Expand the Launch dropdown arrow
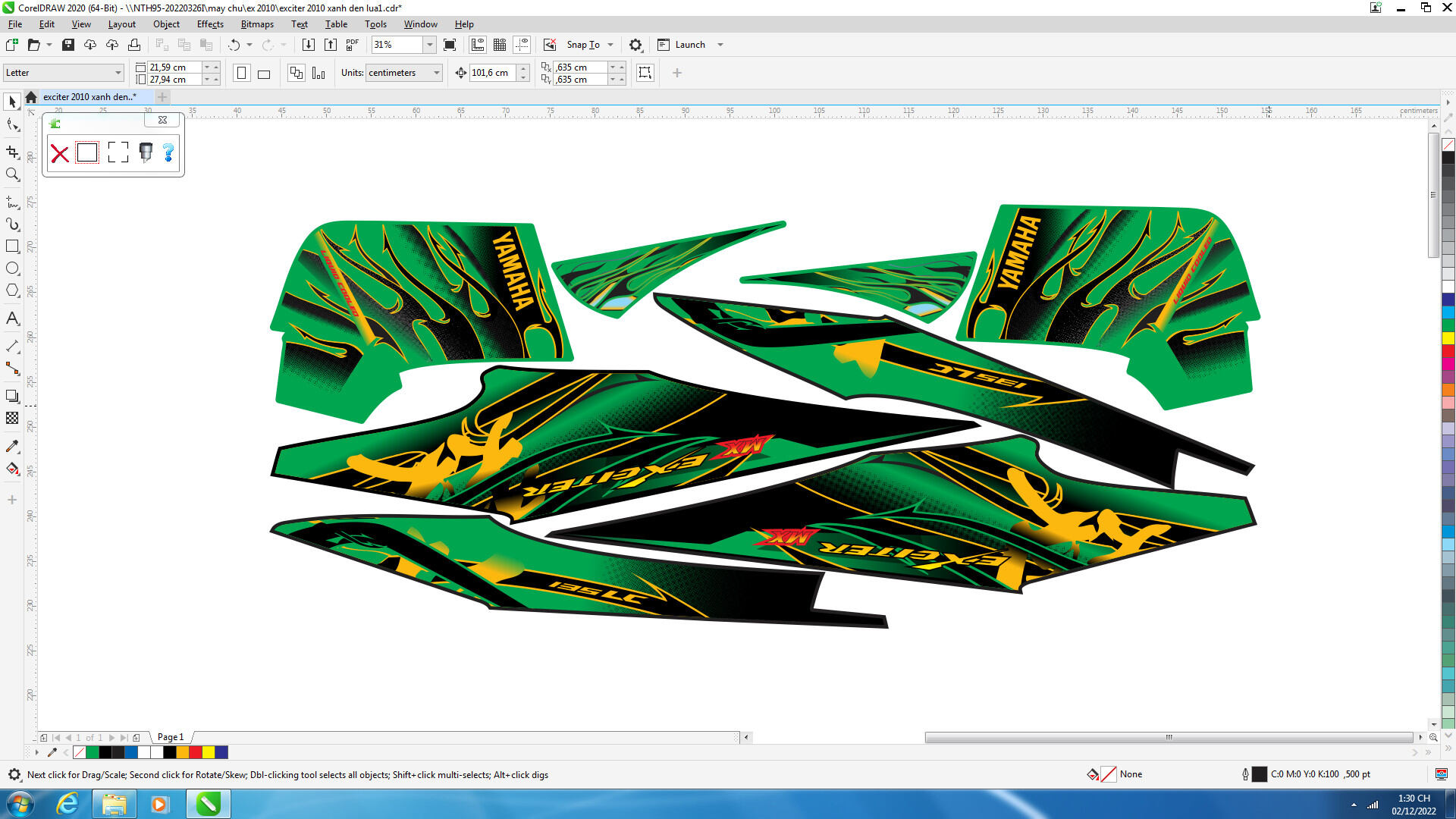The width and height of the screenshot is (1456, 819). click(x=720, y=45)
